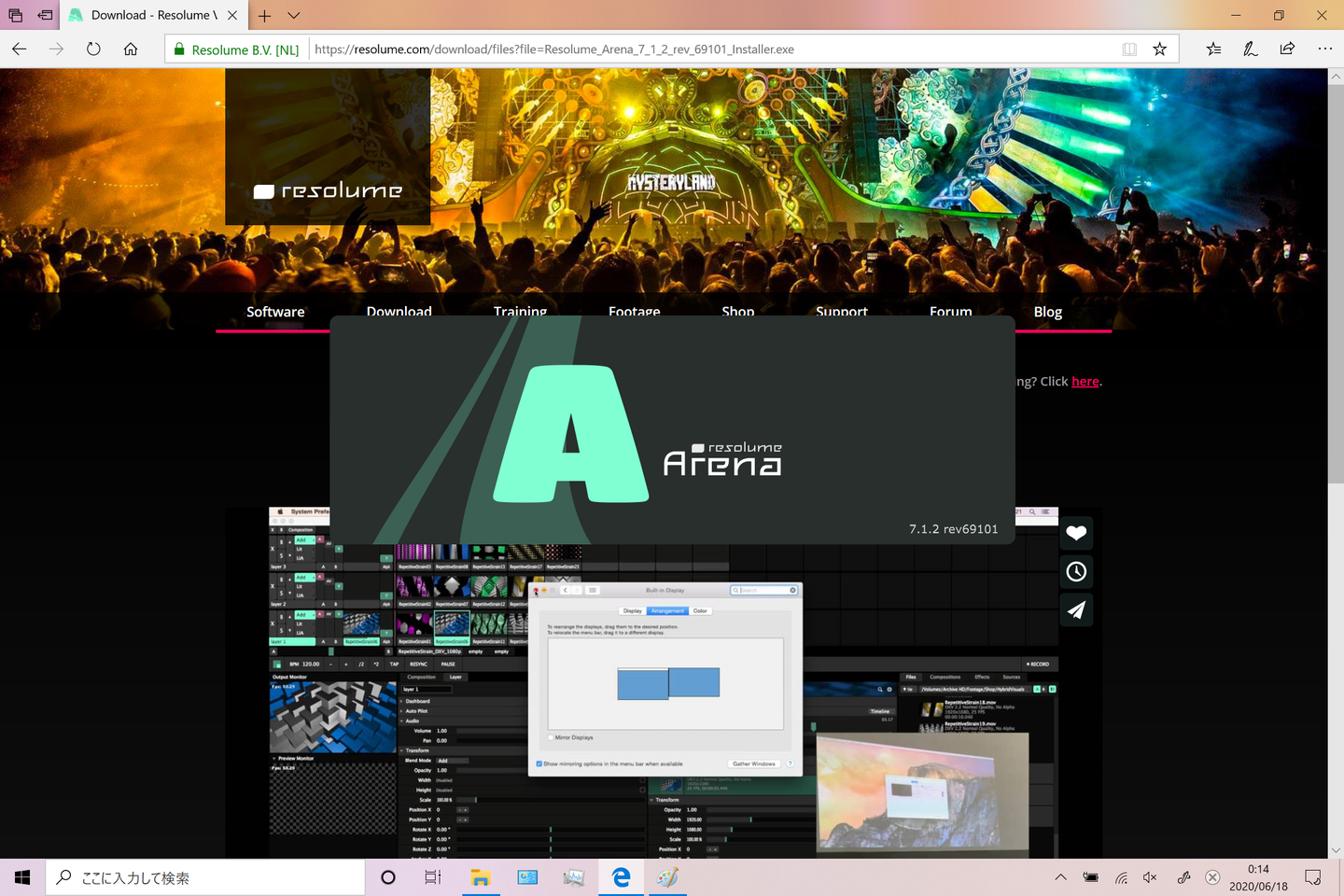Click the heart like icon on video

click(1076, 533)
